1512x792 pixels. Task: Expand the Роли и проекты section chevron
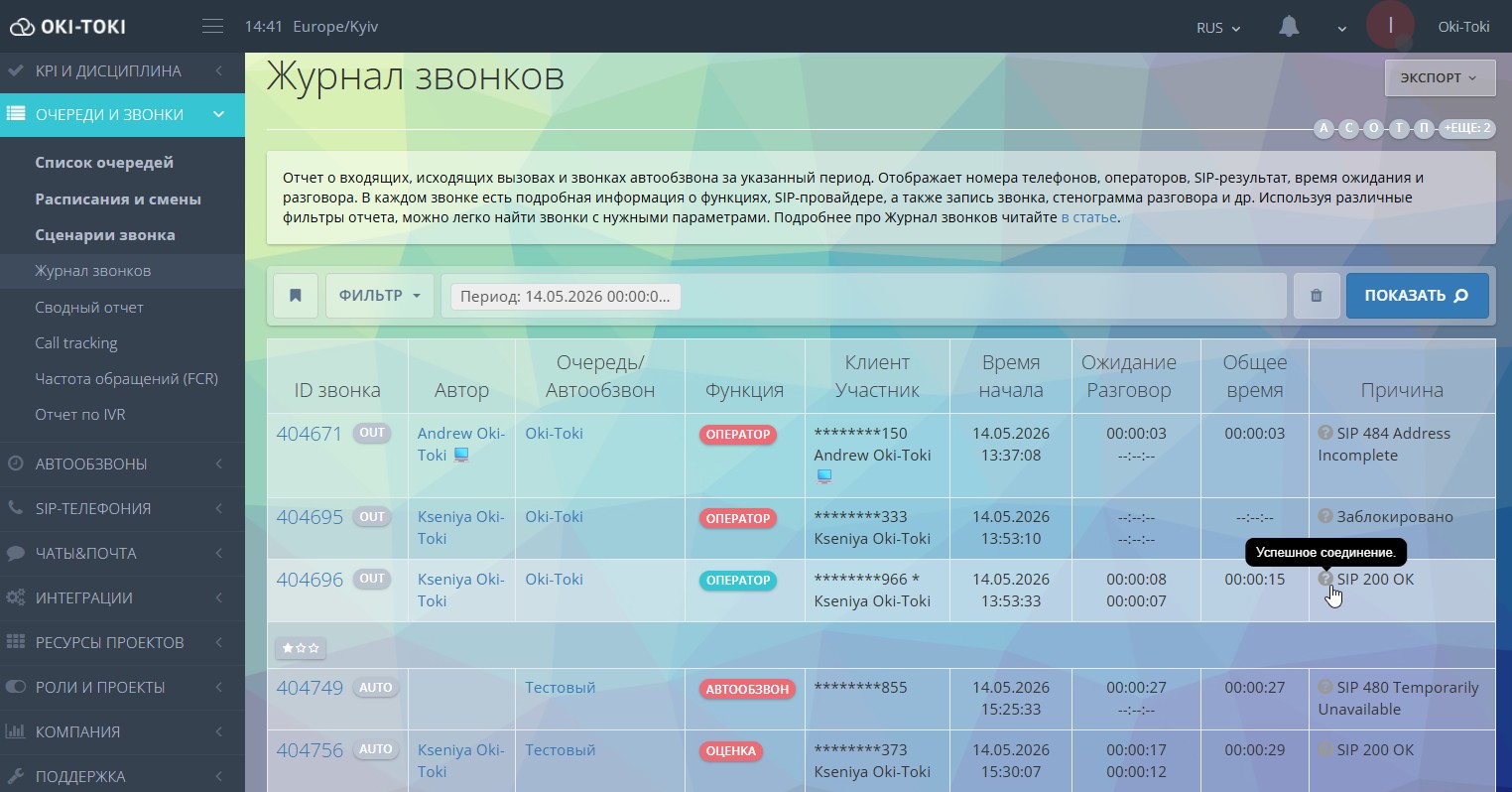coord(219,687)
